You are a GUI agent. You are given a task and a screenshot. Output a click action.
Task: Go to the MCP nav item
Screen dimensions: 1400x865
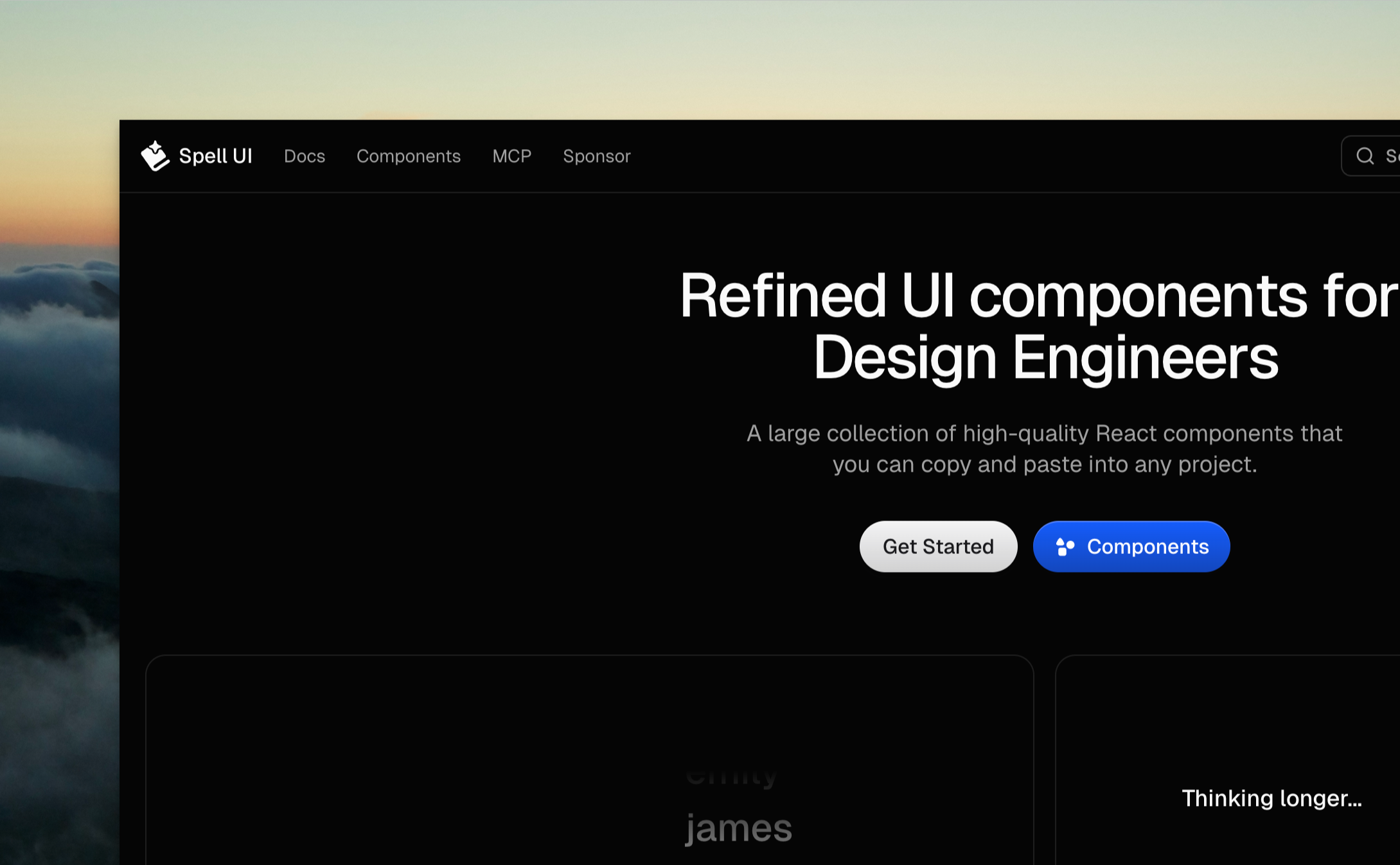[512, 156]
